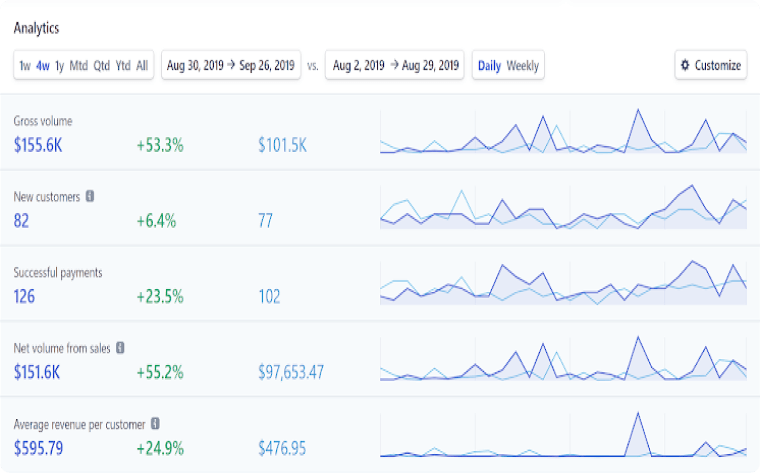Switch to Qtd range
This screenshot has height=473, width=760.
point(102,65)
